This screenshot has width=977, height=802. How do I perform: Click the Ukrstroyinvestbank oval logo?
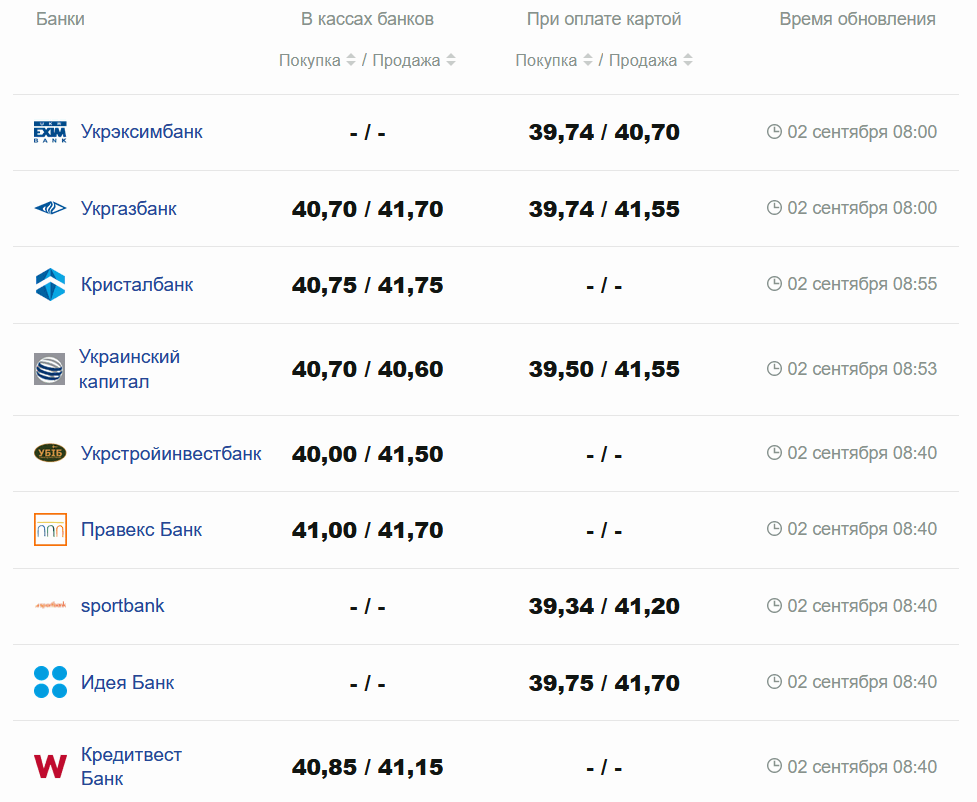point(50,453)
